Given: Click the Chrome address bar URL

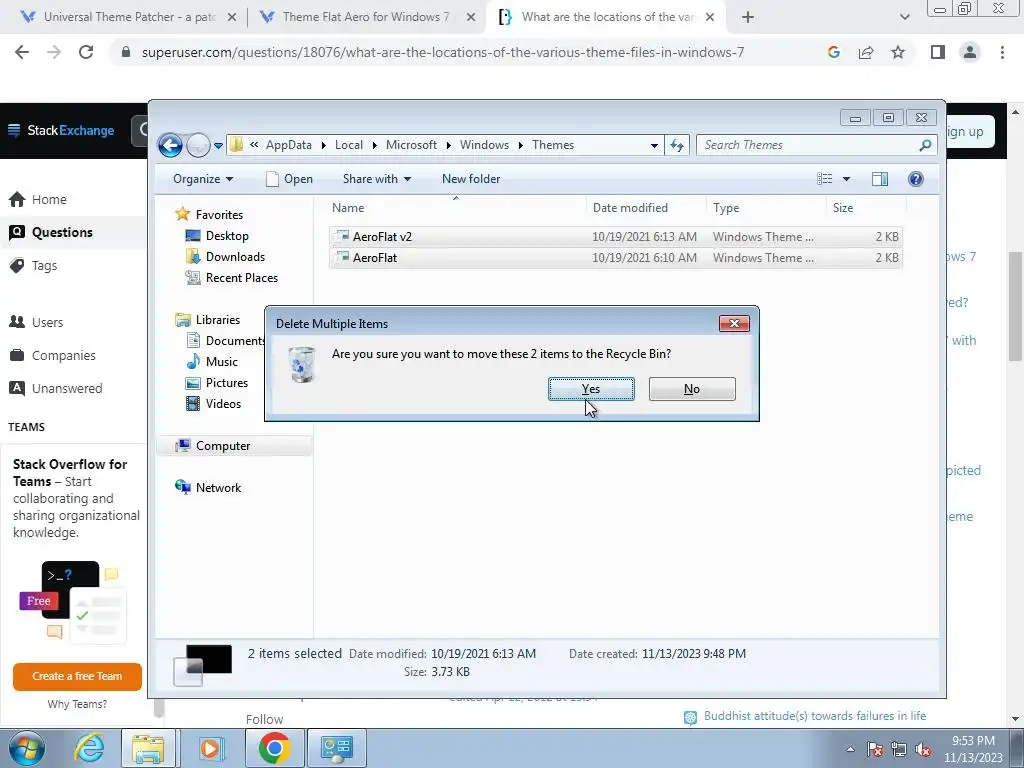Looking at the screenshot, I should coord(443,52).
